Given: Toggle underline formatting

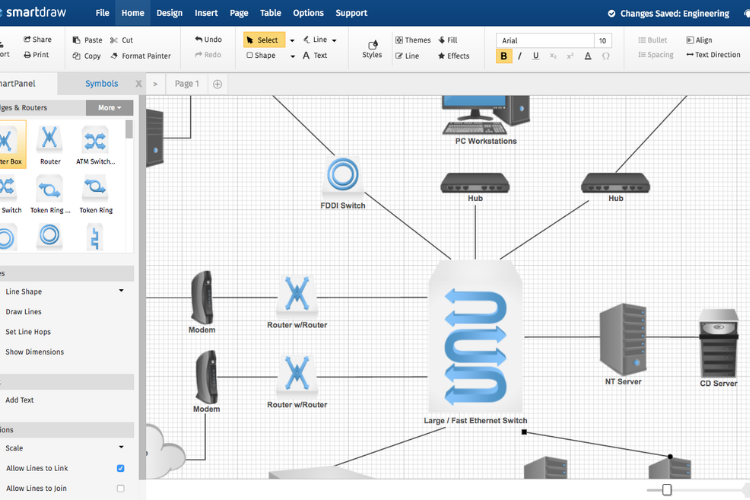Looking at the screenshot, I should click(536, 56).
